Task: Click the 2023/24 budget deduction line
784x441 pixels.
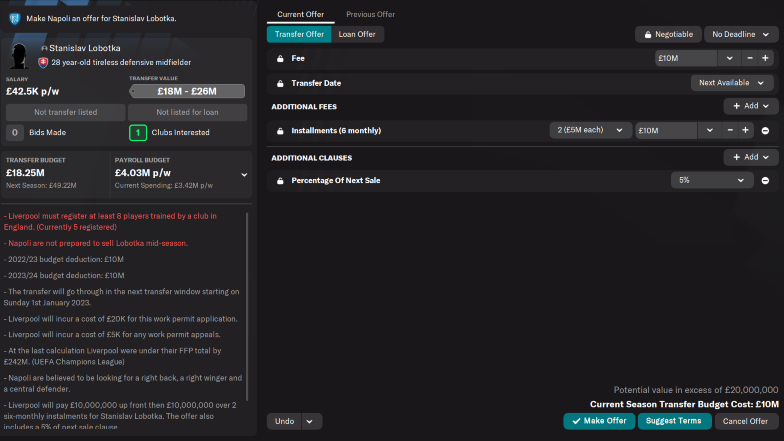Action: [64, 276]
